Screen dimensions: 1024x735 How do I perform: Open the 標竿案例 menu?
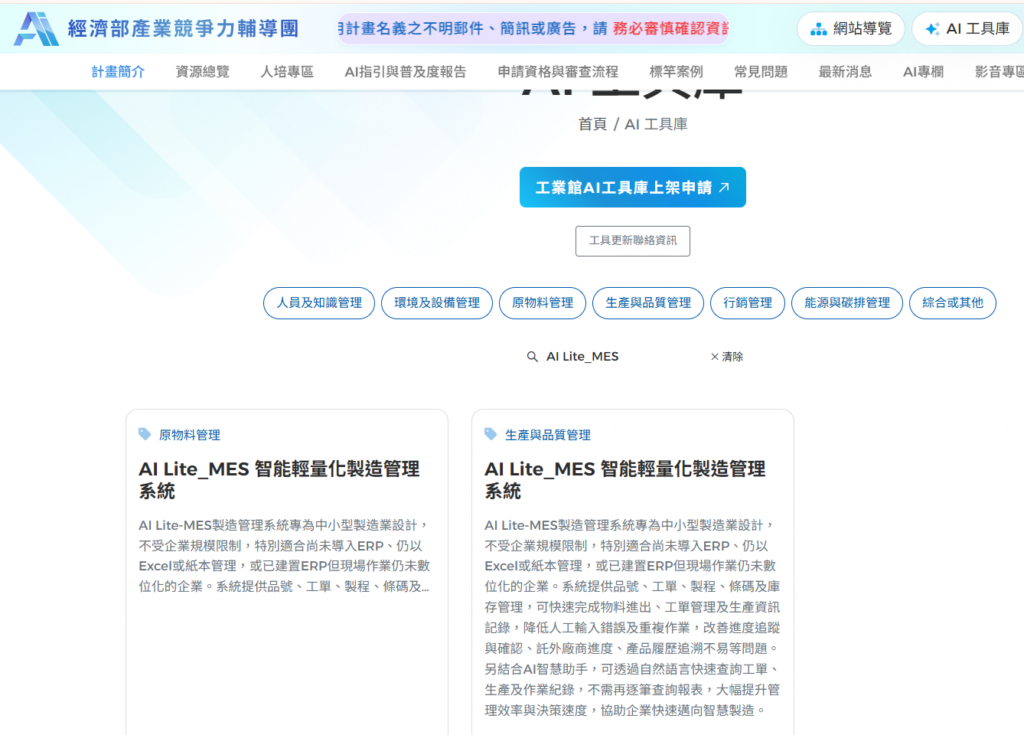point(676,72)
